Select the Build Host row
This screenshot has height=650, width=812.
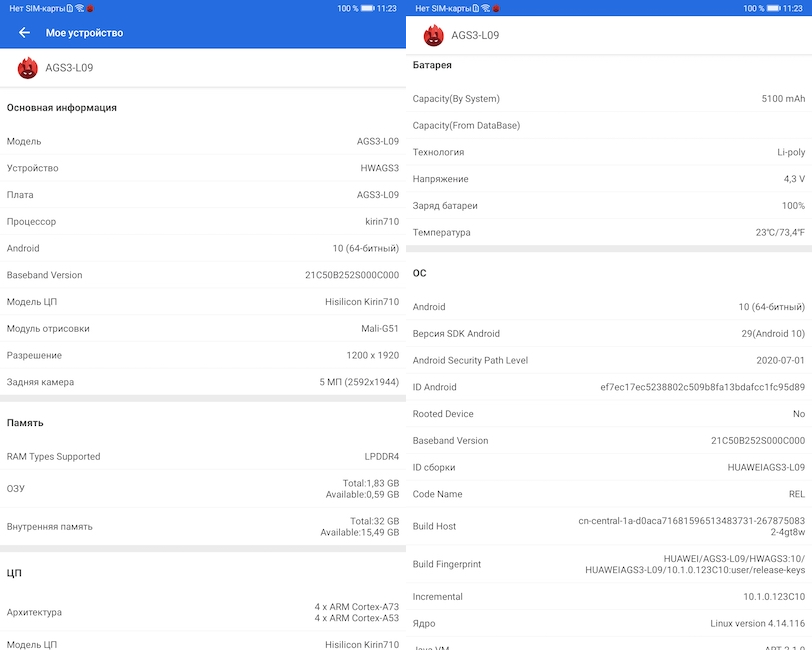(x=609, y=526)
